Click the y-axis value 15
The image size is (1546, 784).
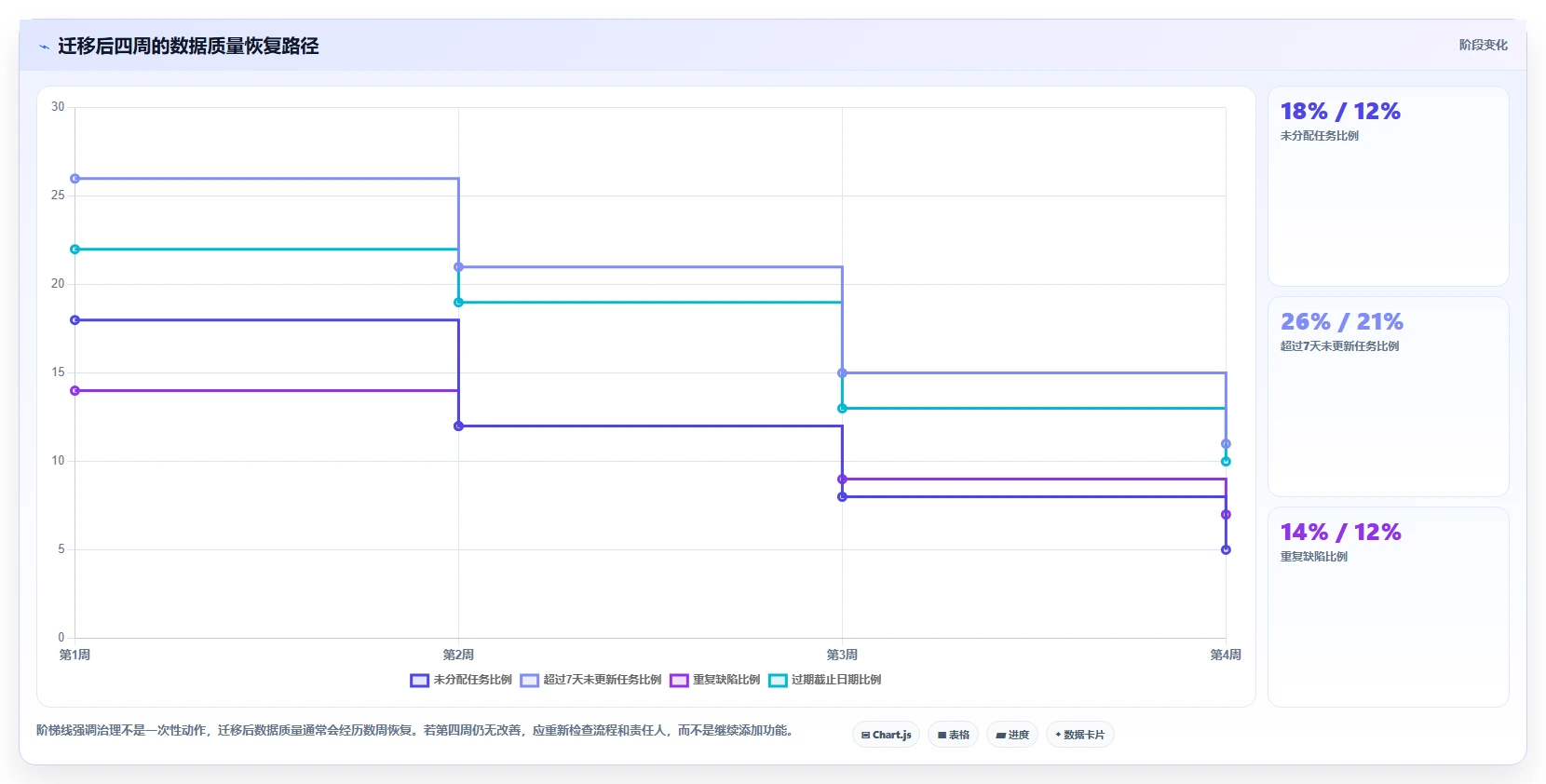click(x=58, y=372)
